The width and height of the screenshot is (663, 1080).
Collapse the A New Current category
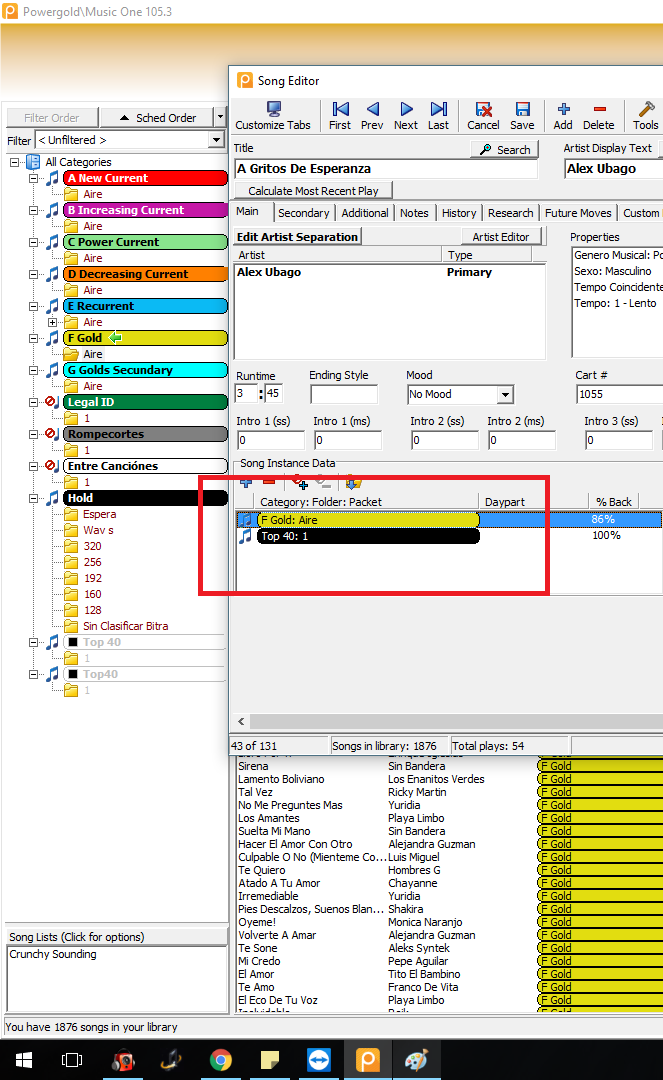[x=33, y=178]
